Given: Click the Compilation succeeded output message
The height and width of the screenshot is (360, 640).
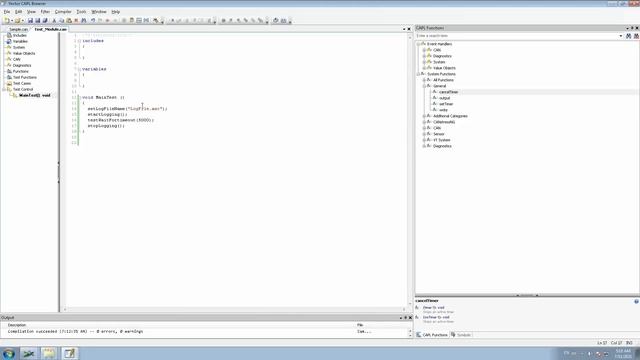Looking at the screenshot, I should 76,331.
